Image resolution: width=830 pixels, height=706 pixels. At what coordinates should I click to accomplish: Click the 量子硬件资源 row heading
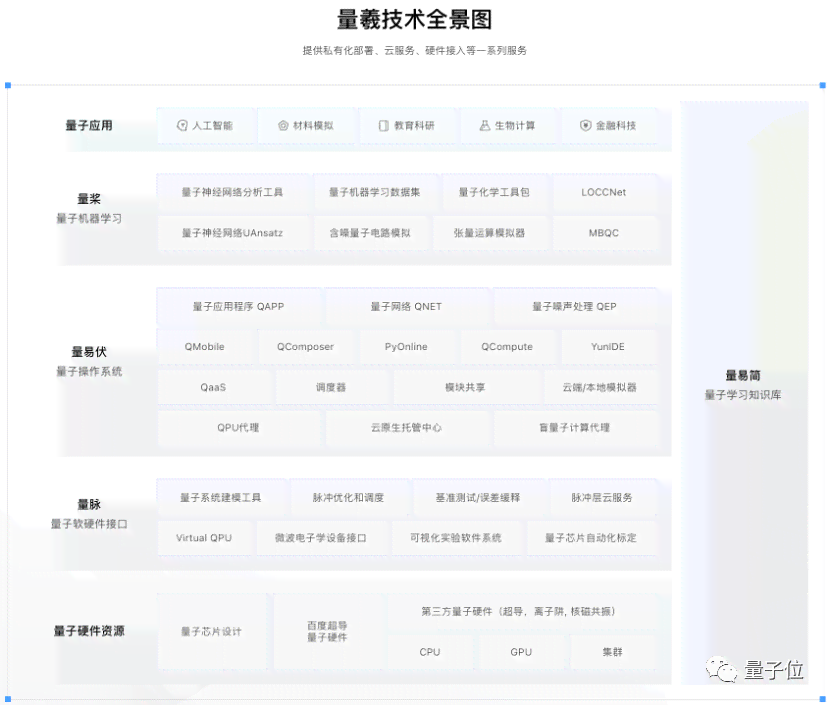(89, 631)
